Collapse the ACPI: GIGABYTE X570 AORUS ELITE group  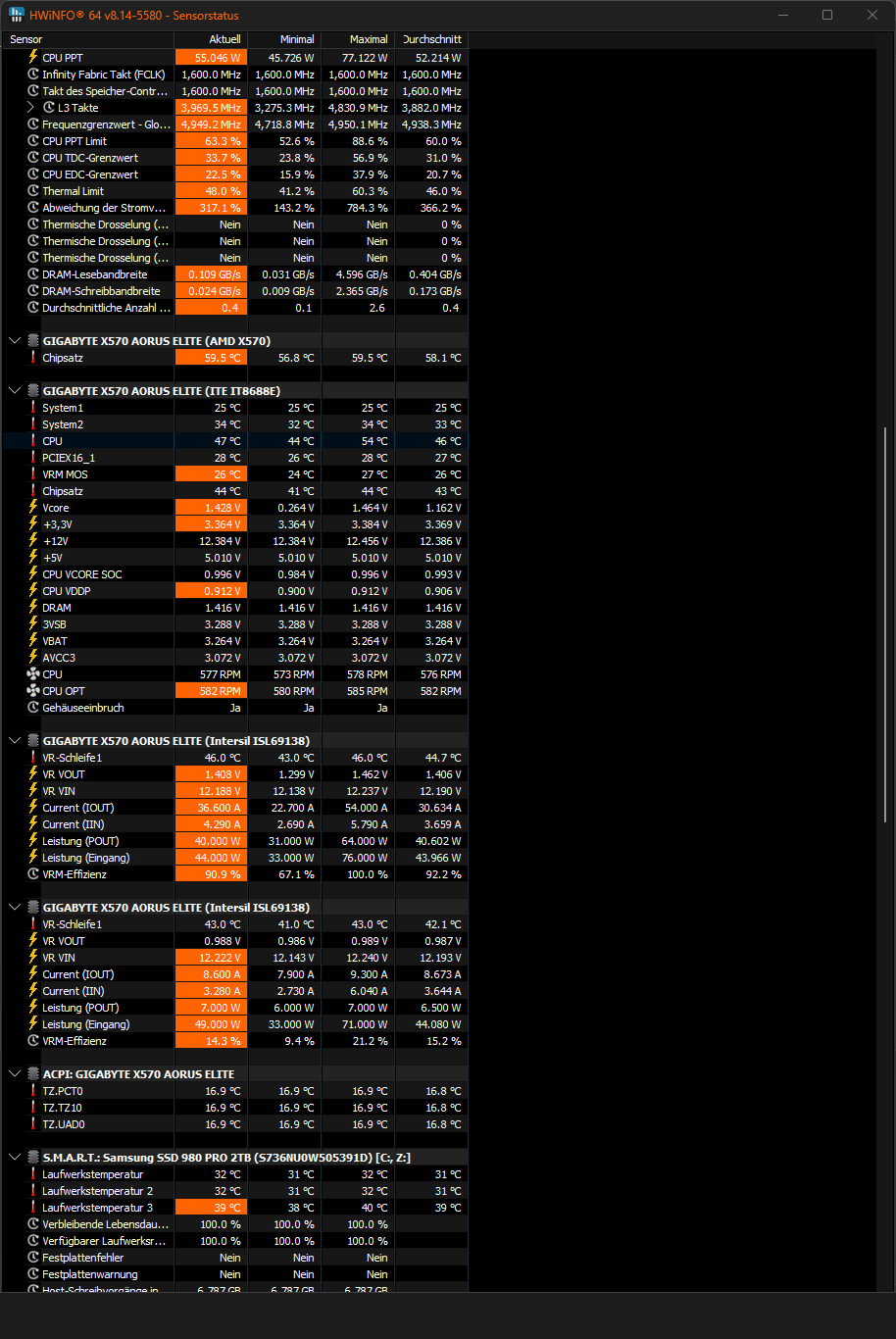click(15, 1074)
